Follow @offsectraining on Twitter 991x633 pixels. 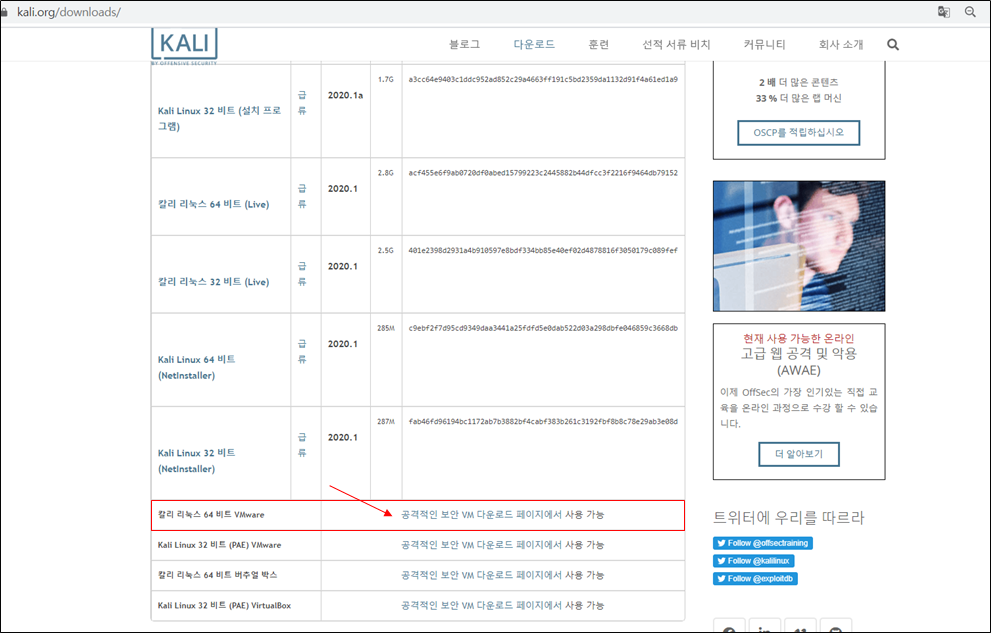tap(763, 543)
